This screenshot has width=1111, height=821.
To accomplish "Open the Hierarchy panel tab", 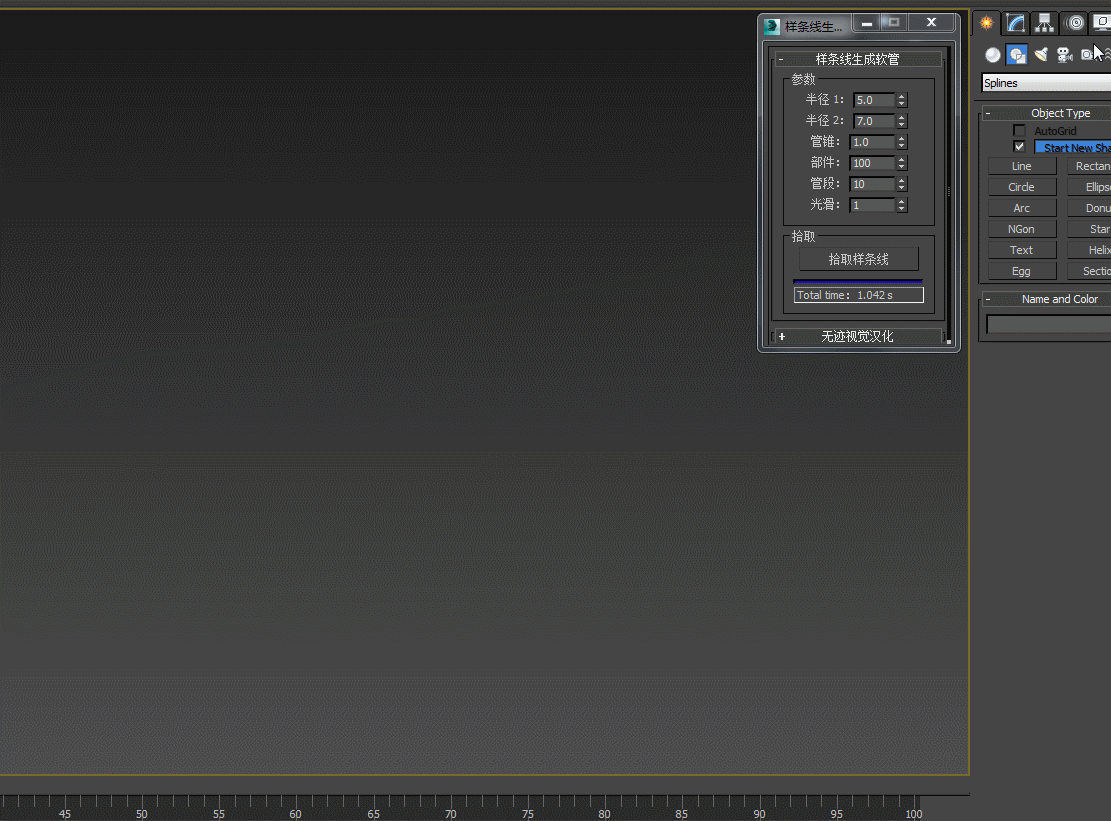I will (1045, 23).
